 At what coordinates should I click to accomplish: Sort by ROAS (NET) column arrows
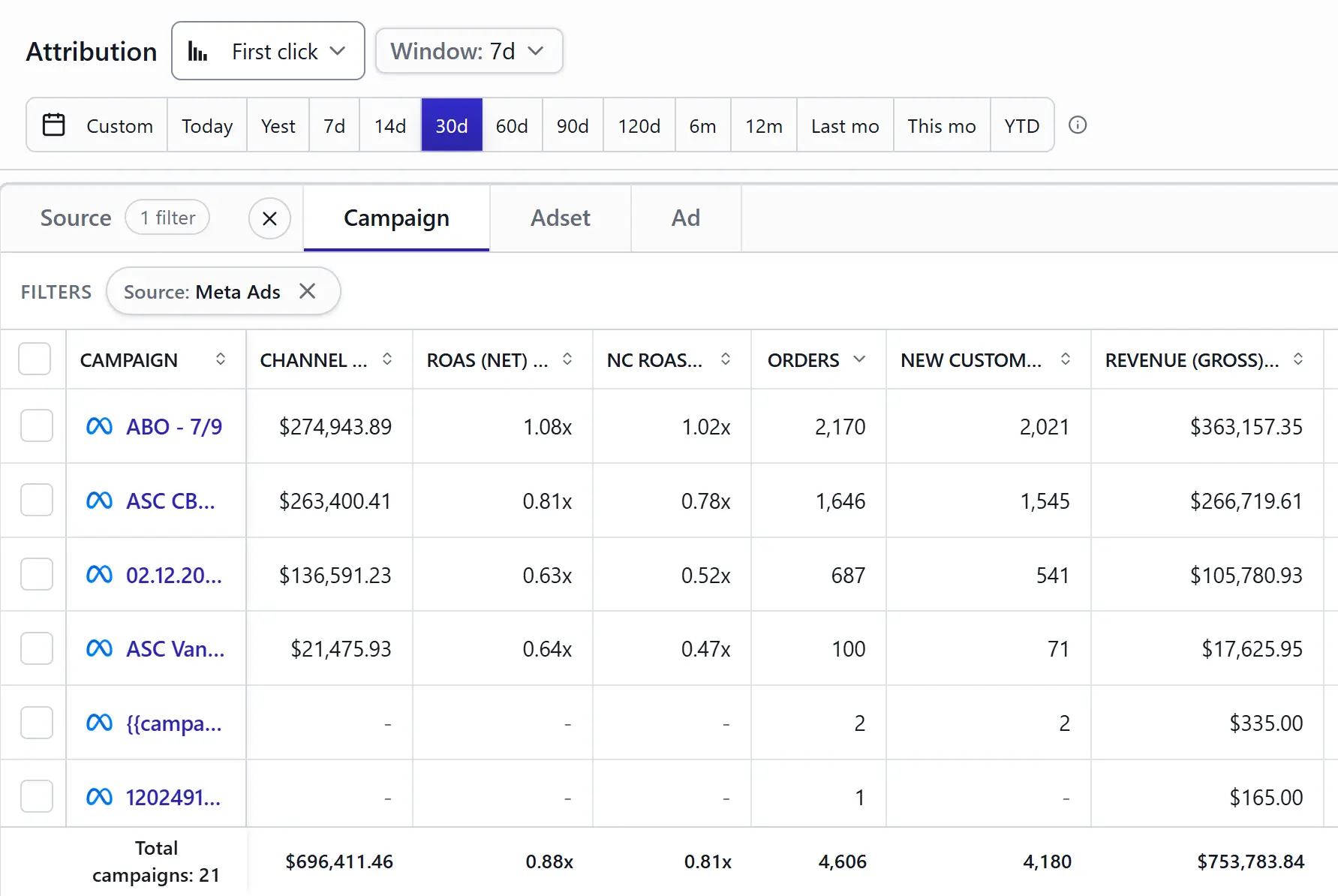pyautogui.click(x=567, y=359)
